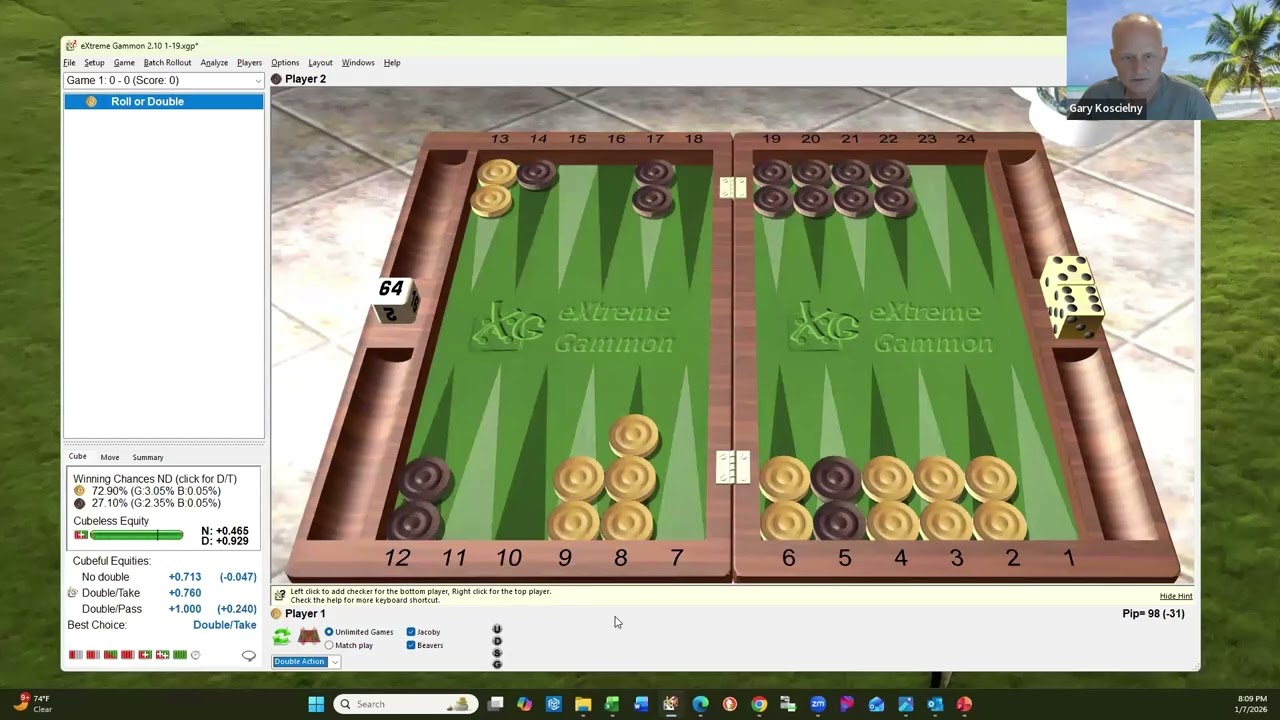Click the dark checker icon next to Player 2

click(x=277, y=79)
